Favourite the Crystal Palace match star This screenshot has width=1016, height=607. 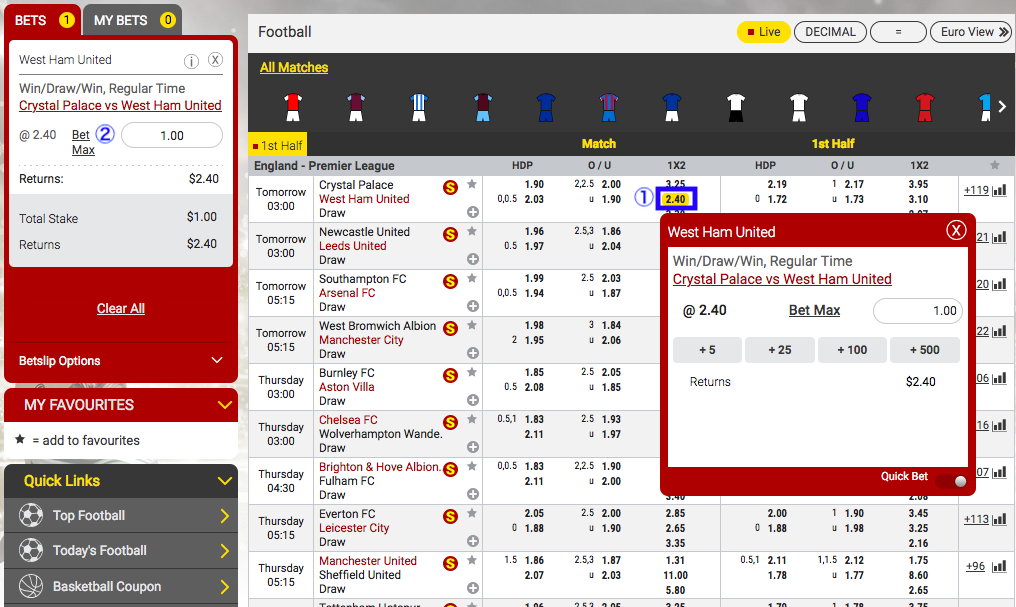tap(472, 184)
